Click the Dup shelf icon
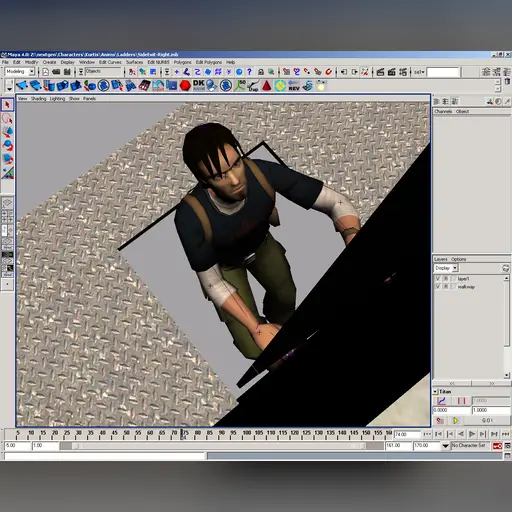The height and width of the screenshot is (512, 512). click(x=253, y=86)
